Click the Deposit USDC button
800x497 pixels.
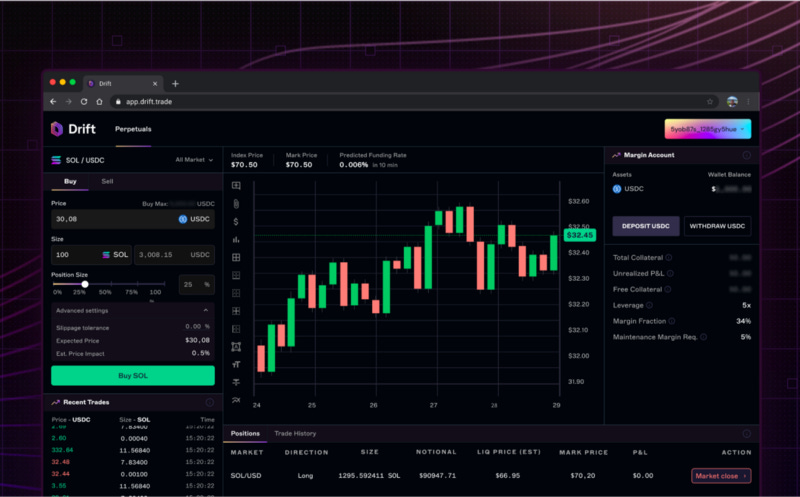[x=645, y=226]
